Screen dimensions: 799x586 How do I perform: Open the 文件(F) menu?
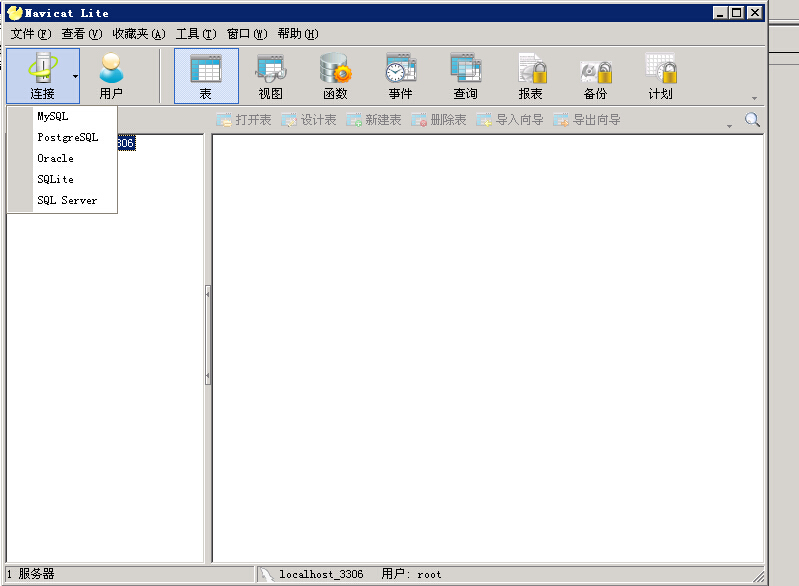click(x=31, y=34)
